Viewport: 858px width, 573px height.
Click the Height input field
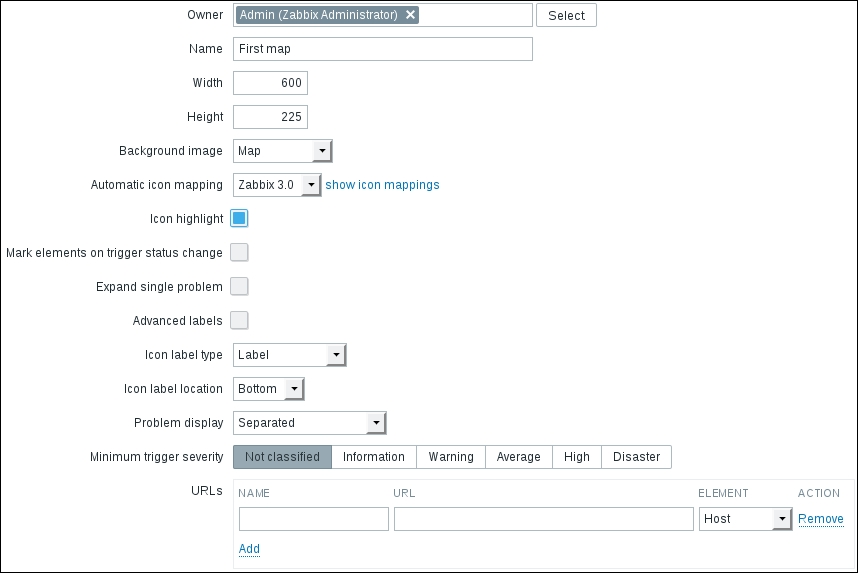(x=270, y=117)
